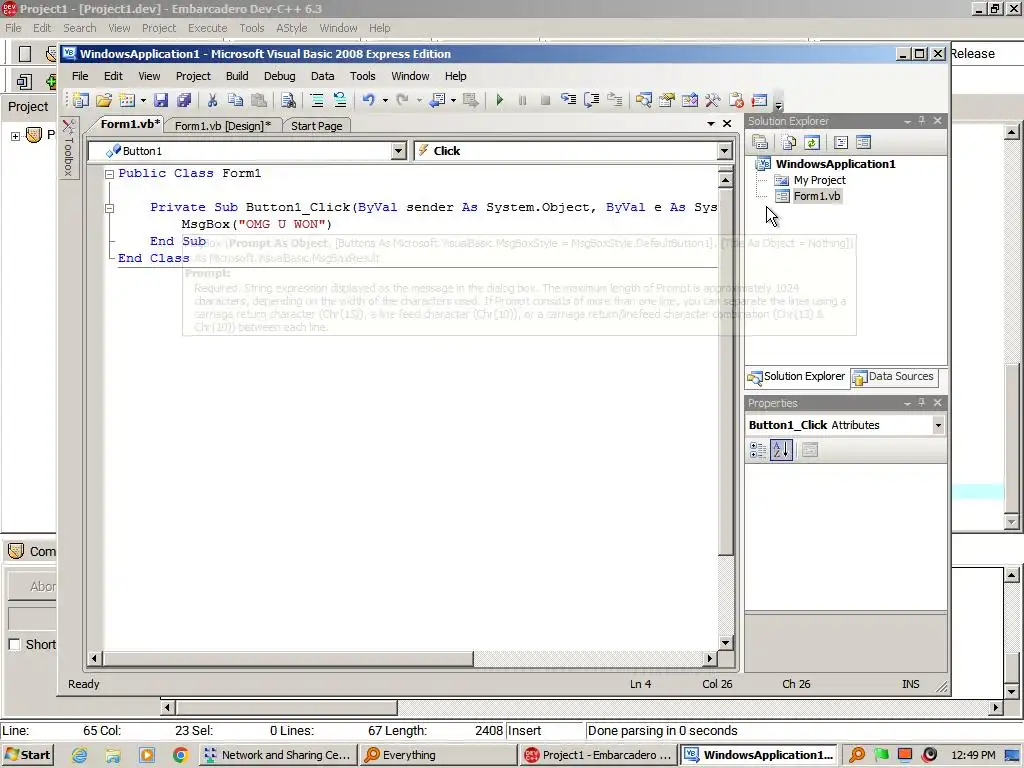Viewport: 1024px width, 768px height.
Task: Check the Short checkbox in Dev-C++ window
Action: pos(14,645)
